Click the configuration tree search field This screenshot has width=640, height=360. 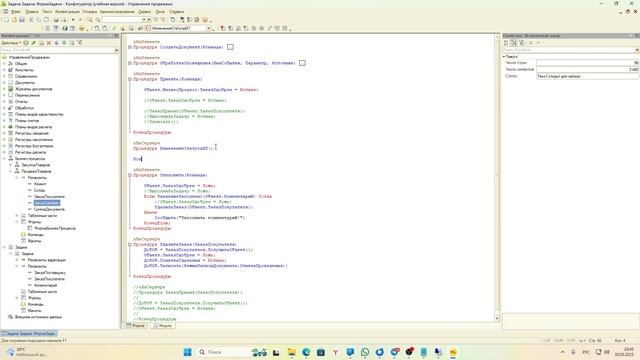(57, 50)
